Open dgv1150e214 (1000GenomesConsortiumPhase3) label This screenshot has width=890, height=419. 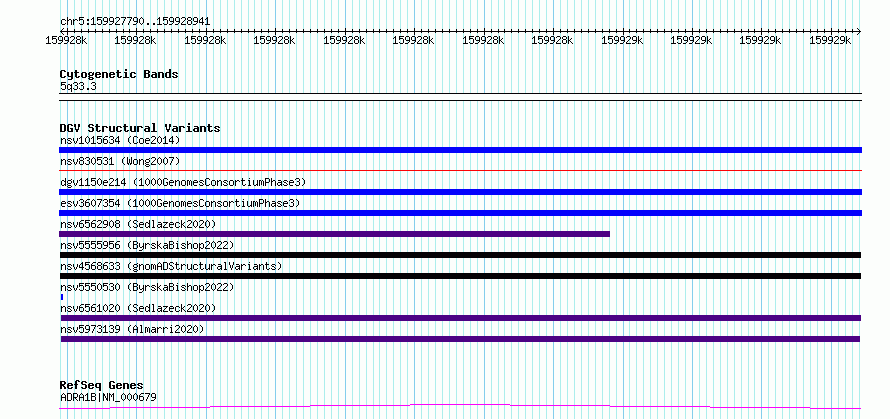[183, 182]
